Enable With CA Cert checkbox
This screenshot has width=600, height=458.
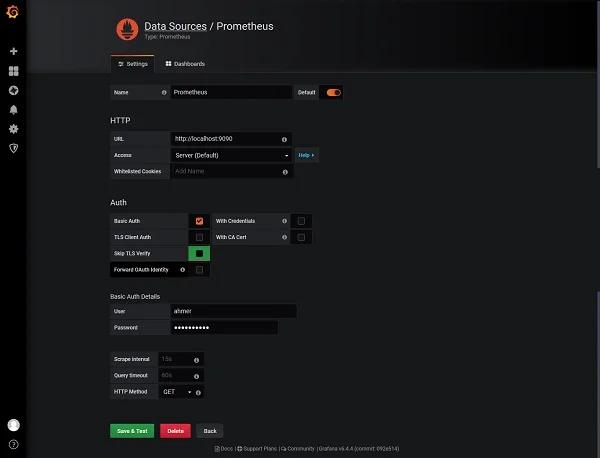tap(301, 237)
